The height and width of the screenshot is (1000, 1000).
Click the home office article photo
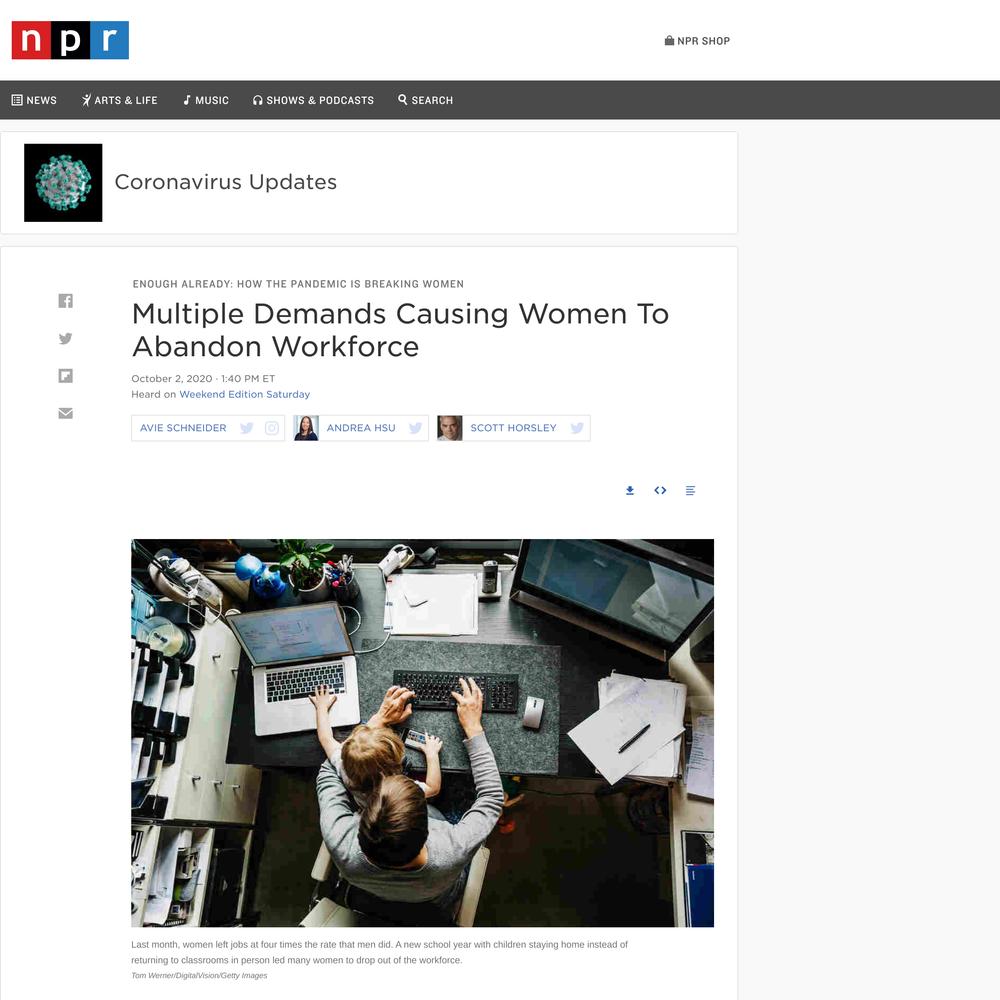click(x=422, y=733)
